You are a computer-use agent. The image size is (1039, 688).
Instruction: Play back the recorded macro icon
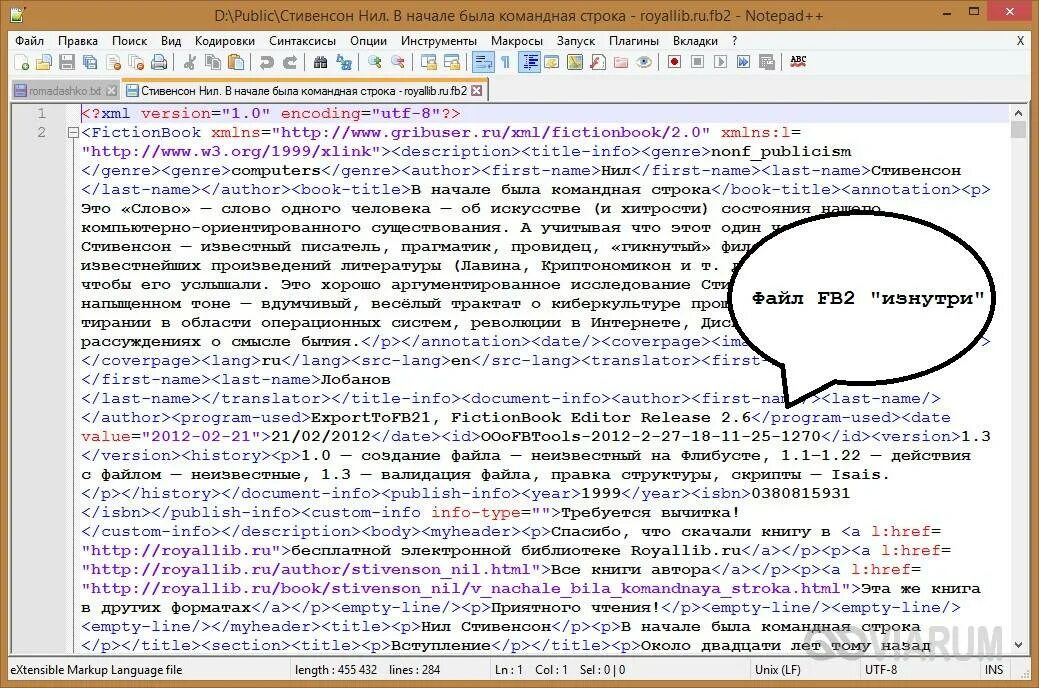pos(720,62)
